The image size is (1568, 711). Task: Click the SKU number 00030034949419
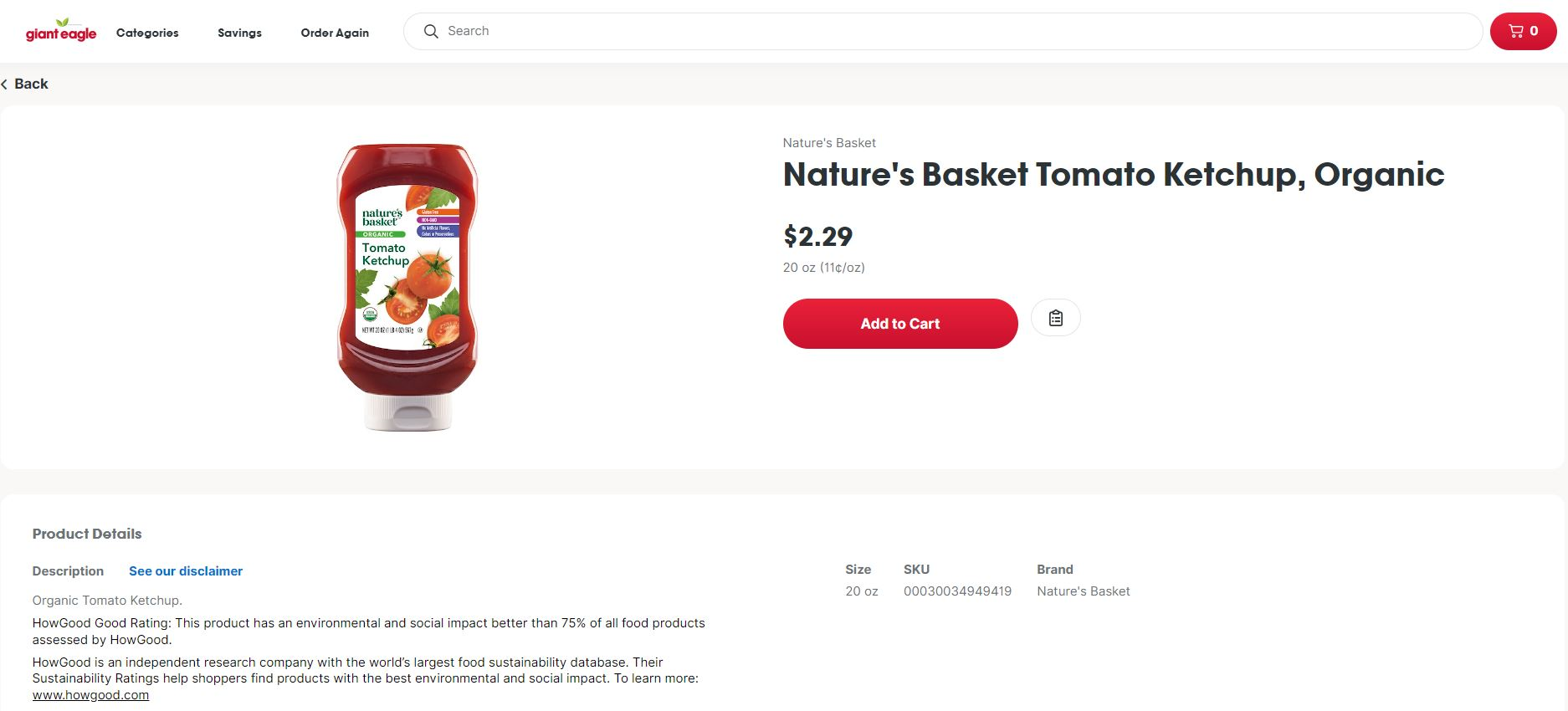pos(957,591)
